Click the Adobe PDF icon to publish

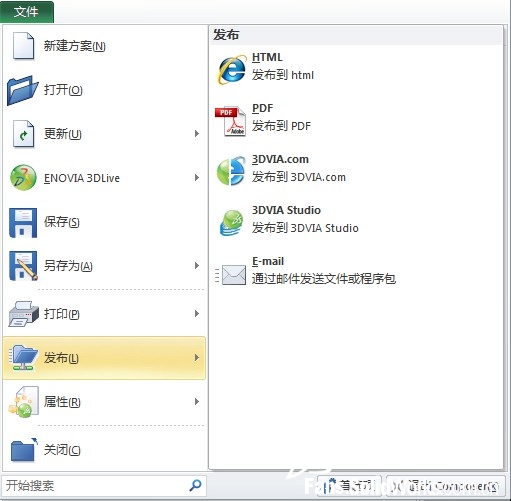coord(231,121)
